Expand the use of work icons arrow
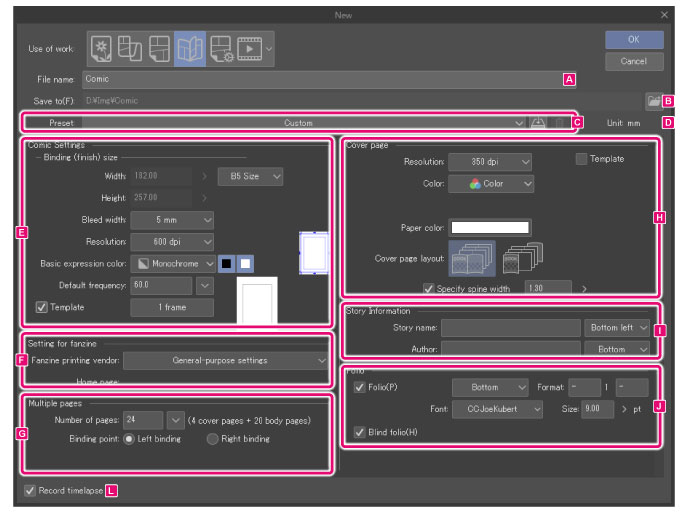The image size is (693, 512). pyautogui.click(x=269, y=49)
